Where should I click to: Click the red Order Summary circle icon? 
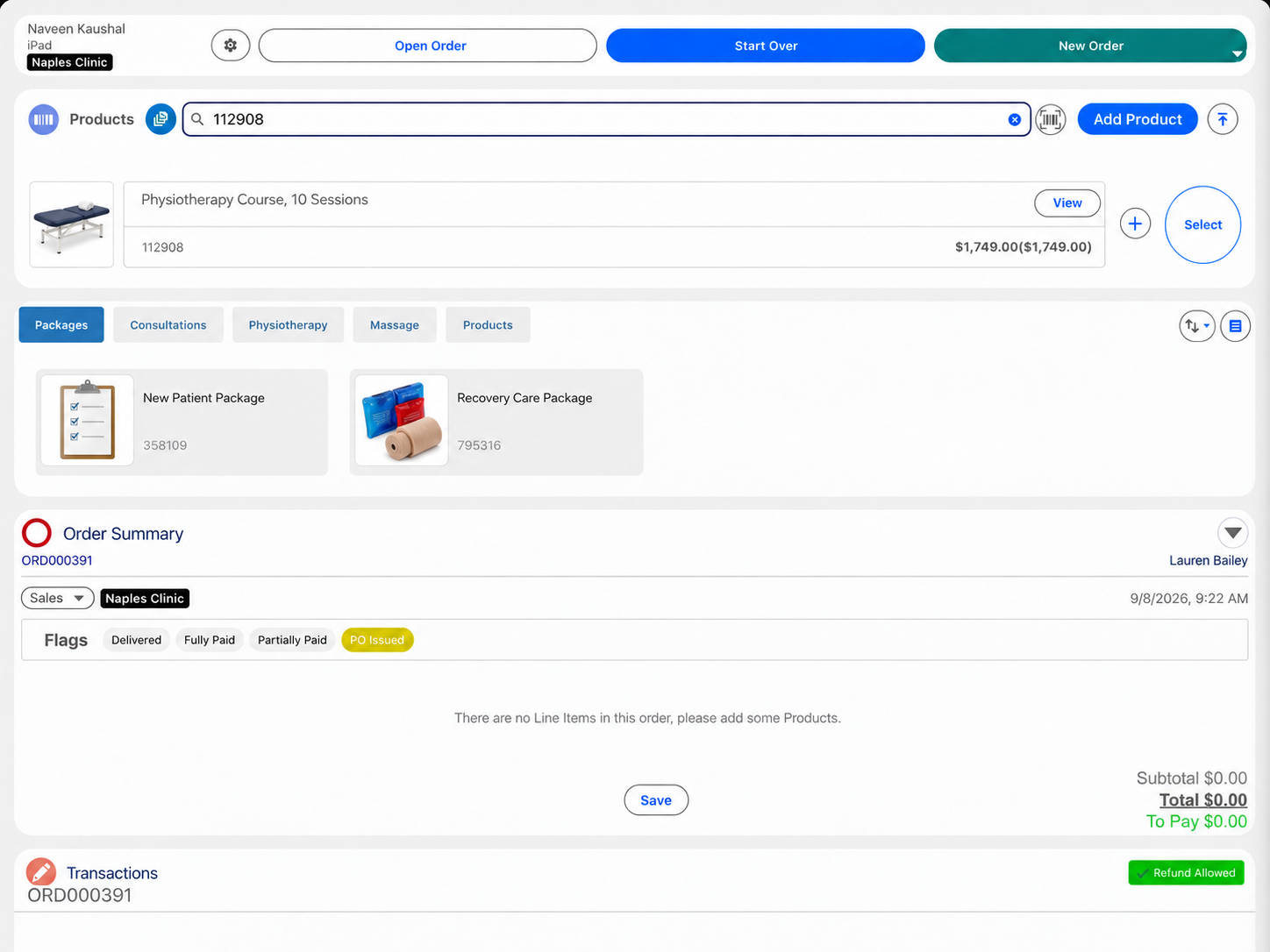[37, 533]
